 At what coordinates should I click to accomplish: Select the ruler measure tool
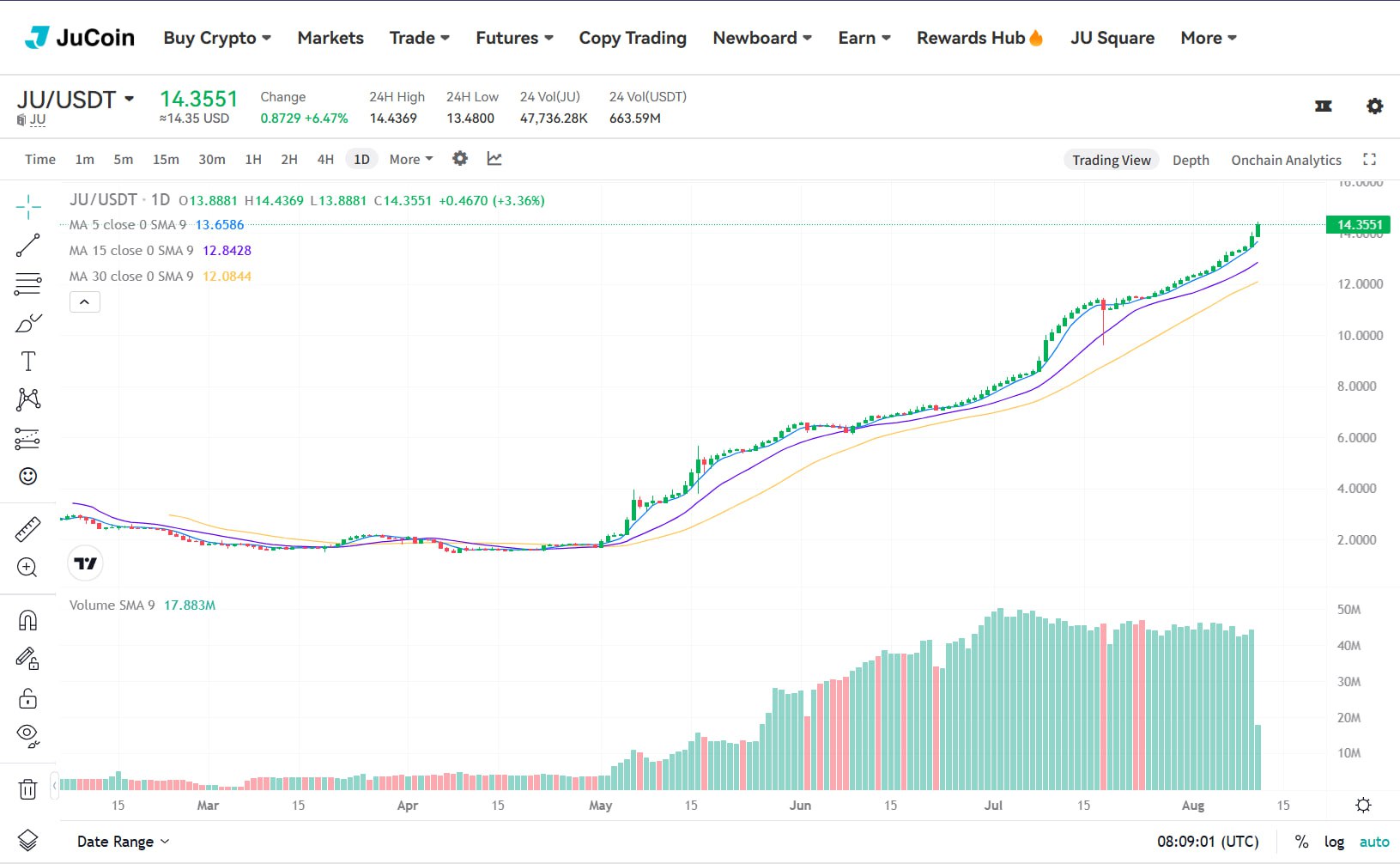[28, 529]
